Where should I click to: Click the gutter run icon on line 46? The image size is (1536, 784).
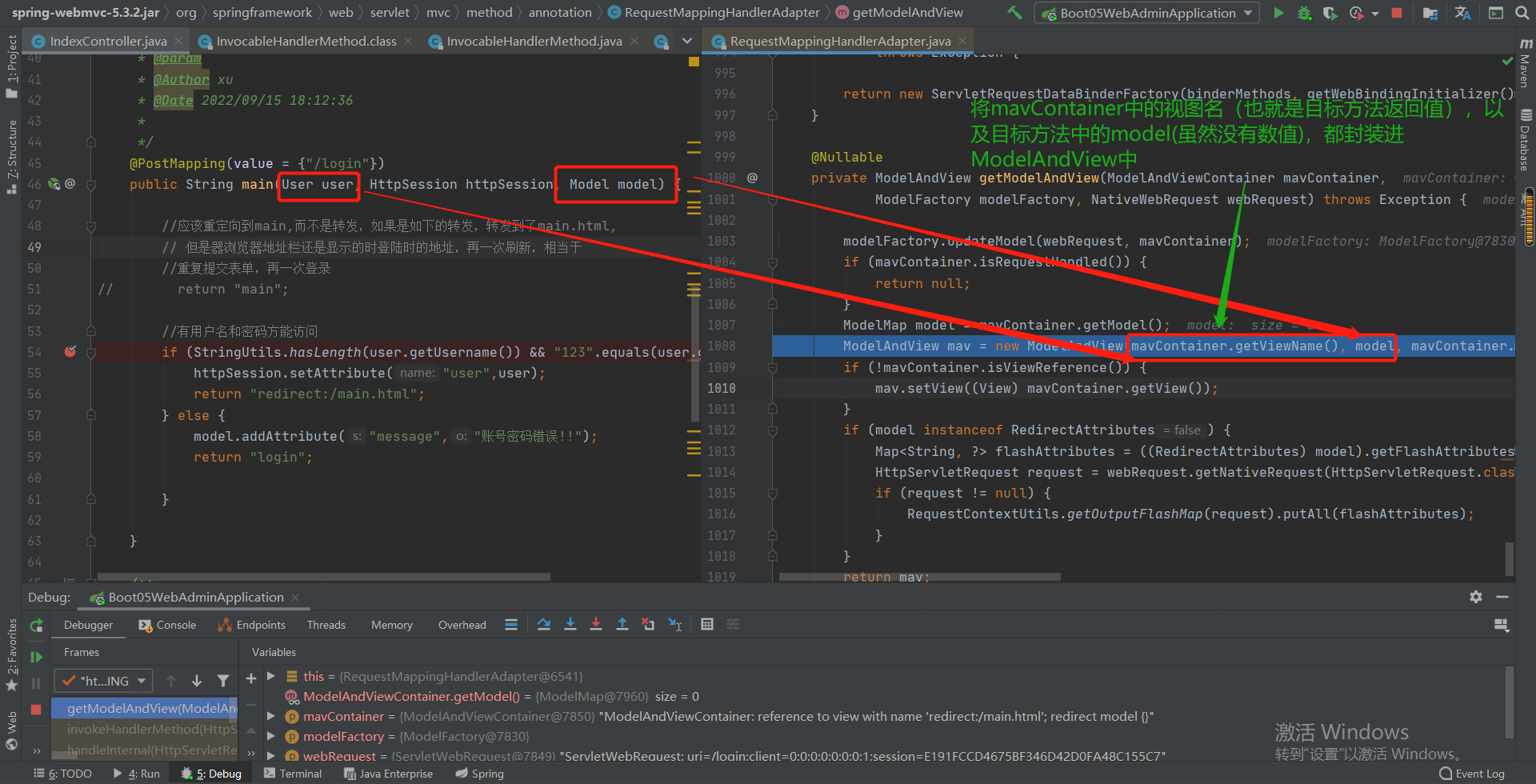click(x=54, y=184)
